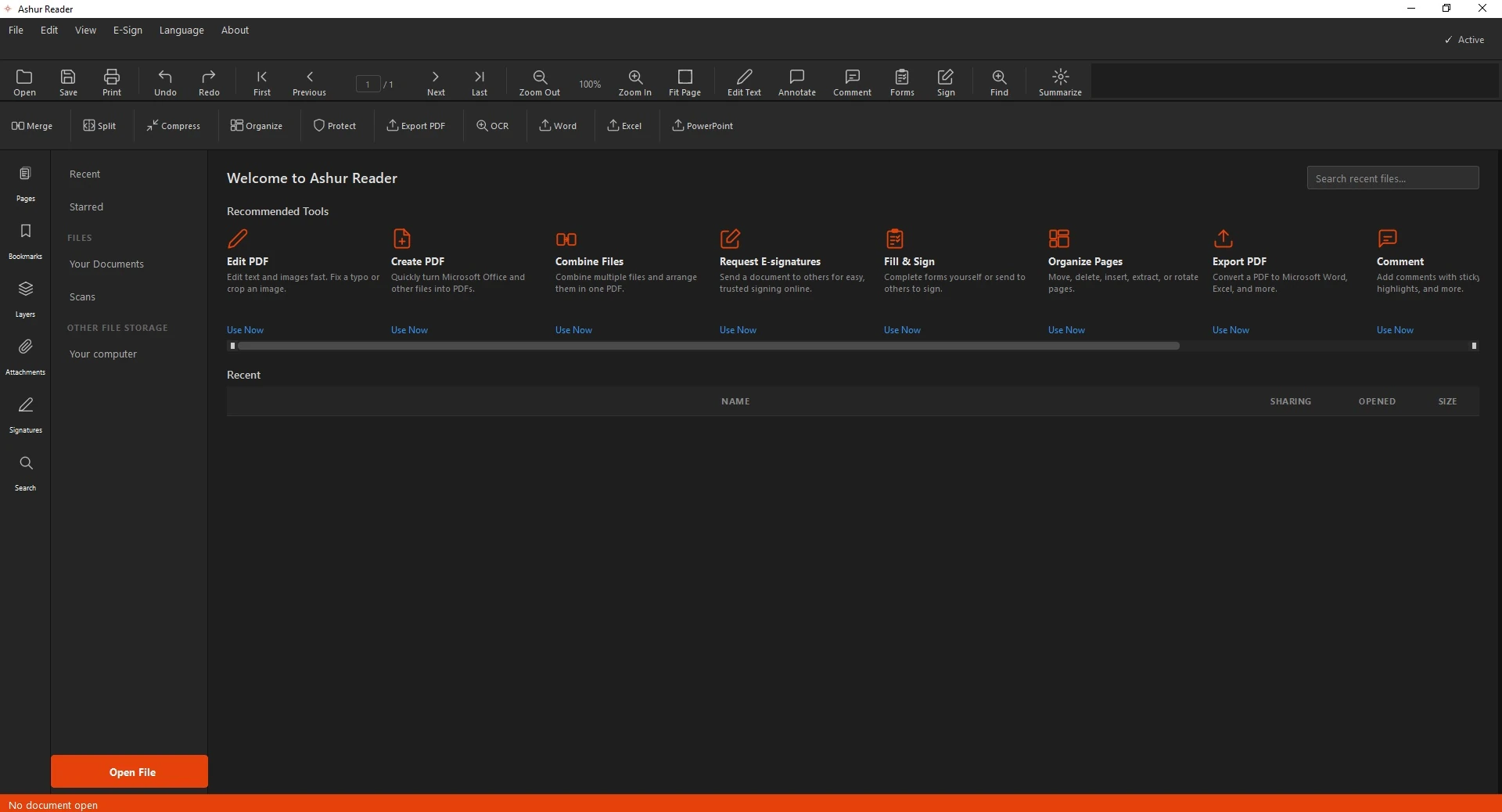Open the View menu

85,31
